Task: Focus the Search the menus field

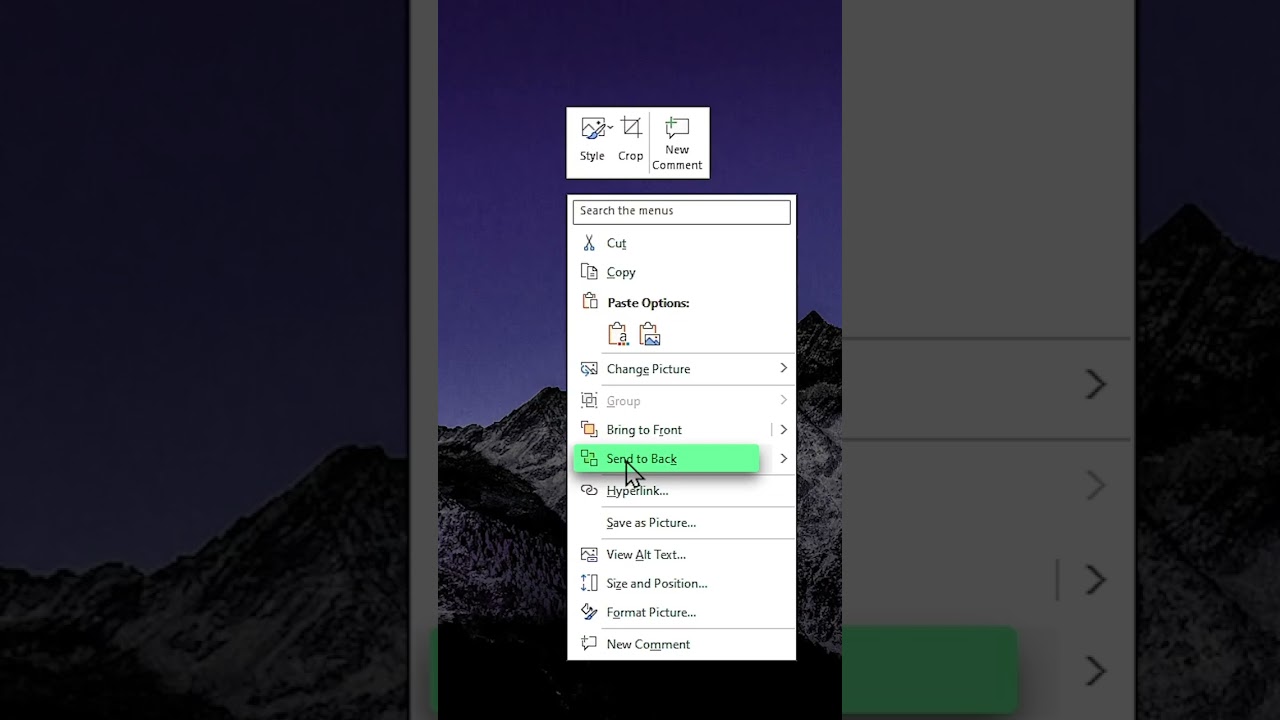Action: [x=682, y=211]
